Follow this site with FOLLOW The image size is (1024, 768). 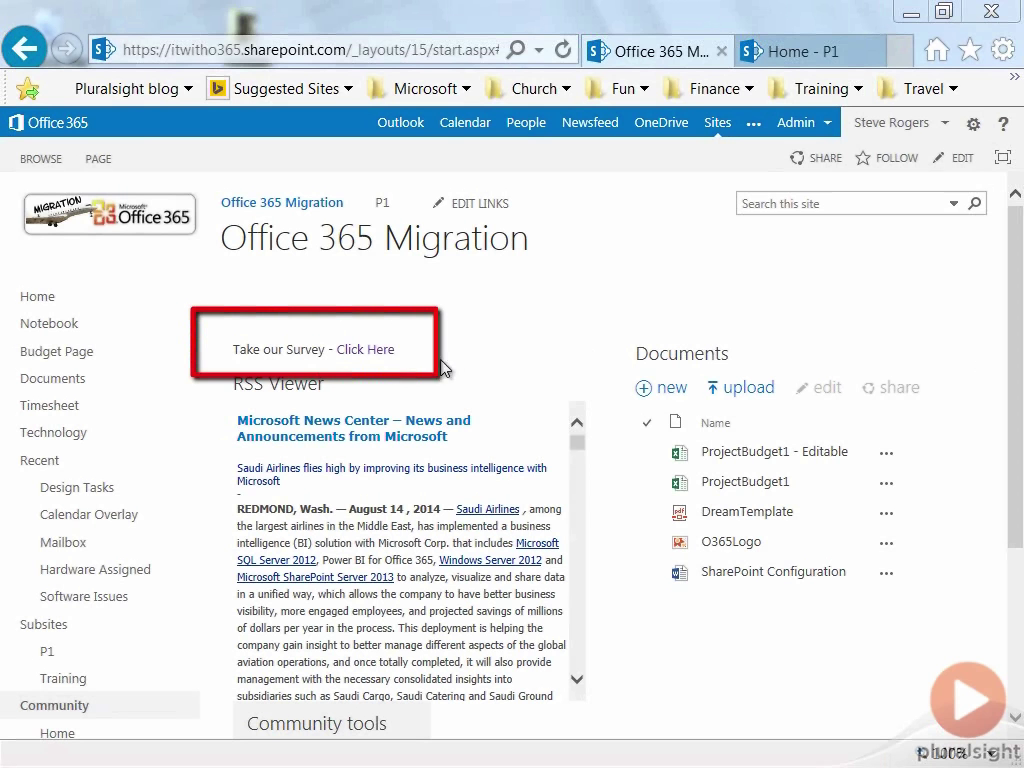click(886, 158)
